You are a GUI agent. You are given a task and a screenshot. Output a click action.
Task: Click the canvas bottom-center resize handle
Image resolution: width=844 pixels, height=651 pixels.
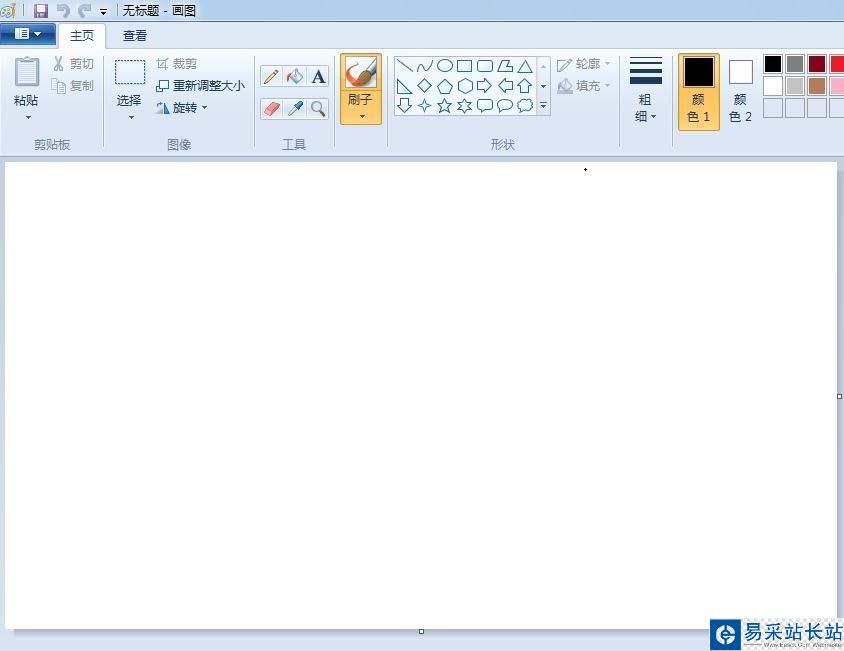421,631
